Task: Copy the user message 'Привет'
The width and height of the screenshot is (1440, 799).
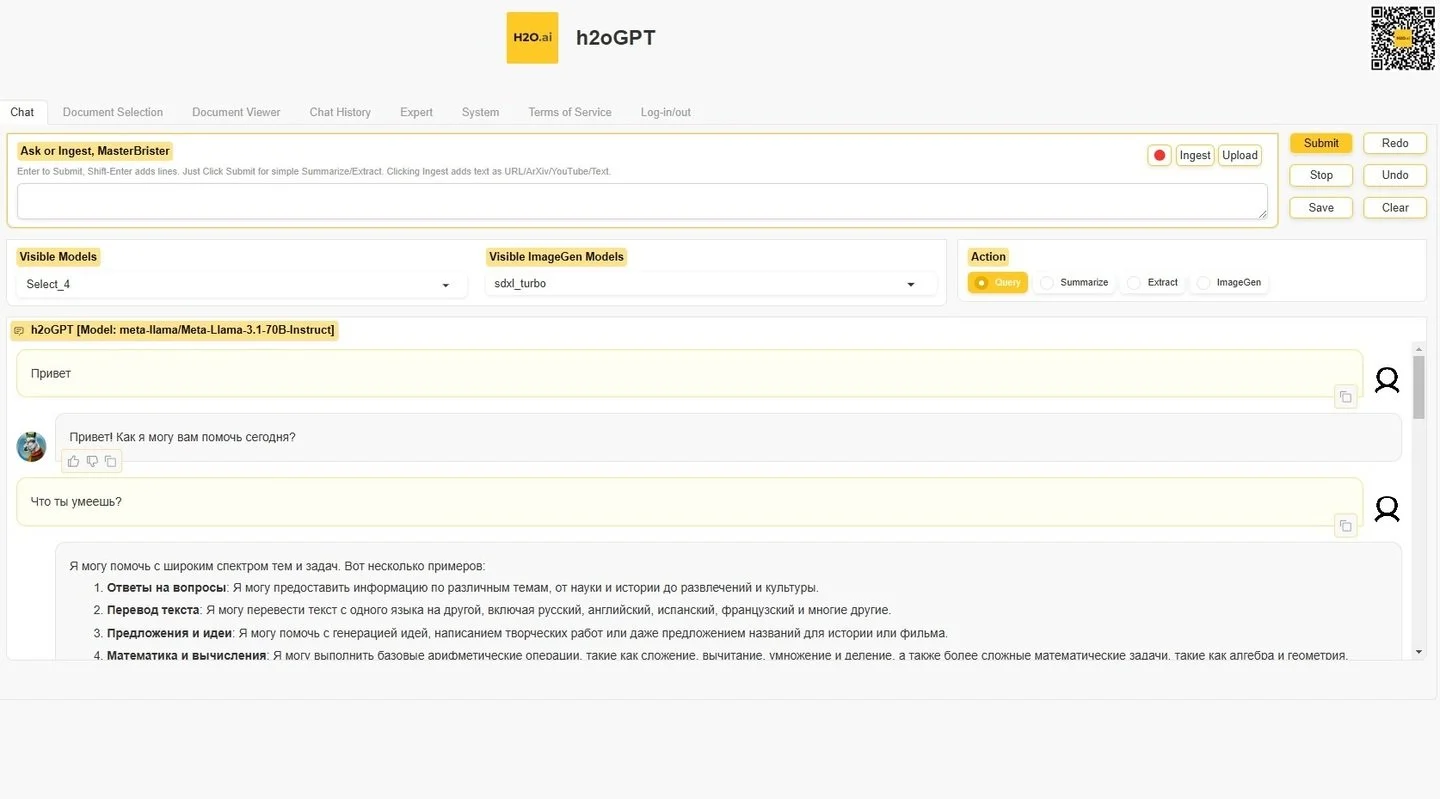Action: tap(1346, 397)
